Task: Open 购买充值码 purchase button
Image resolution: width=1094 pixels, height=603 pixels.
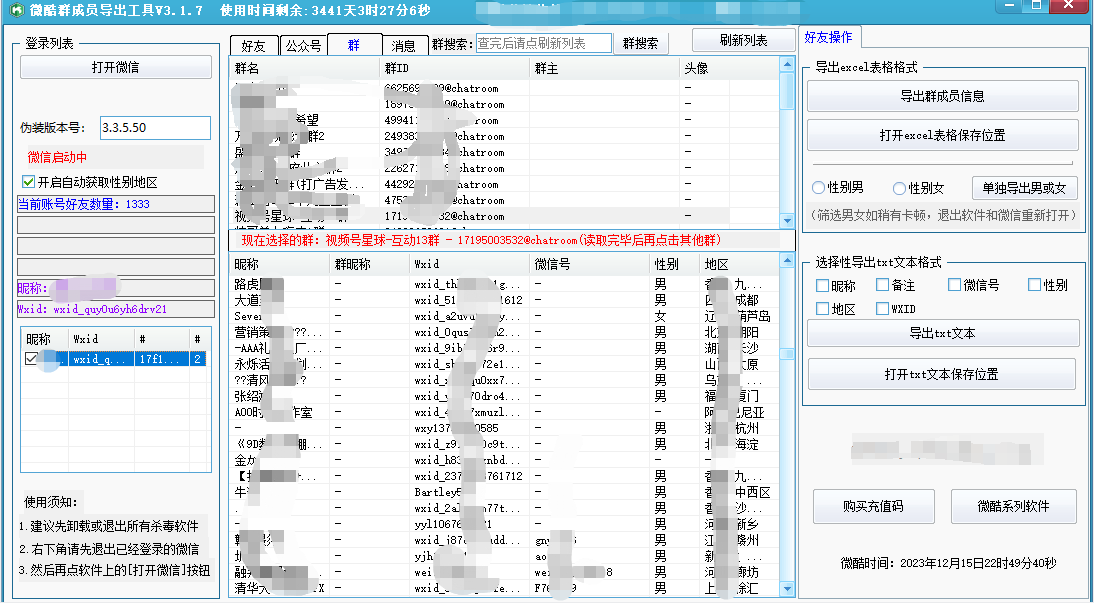Action: click(x=872, y=506)
